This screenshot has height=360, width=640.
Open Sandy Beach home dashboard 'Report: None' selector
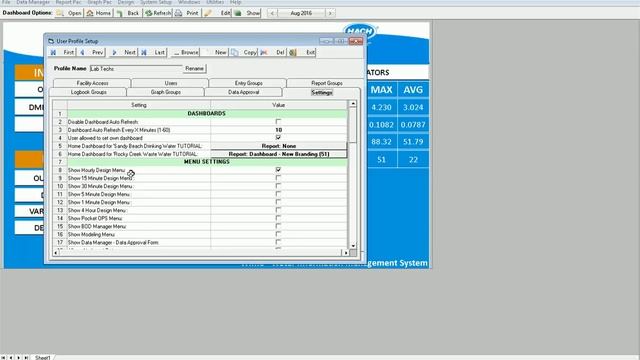point(279,146)
